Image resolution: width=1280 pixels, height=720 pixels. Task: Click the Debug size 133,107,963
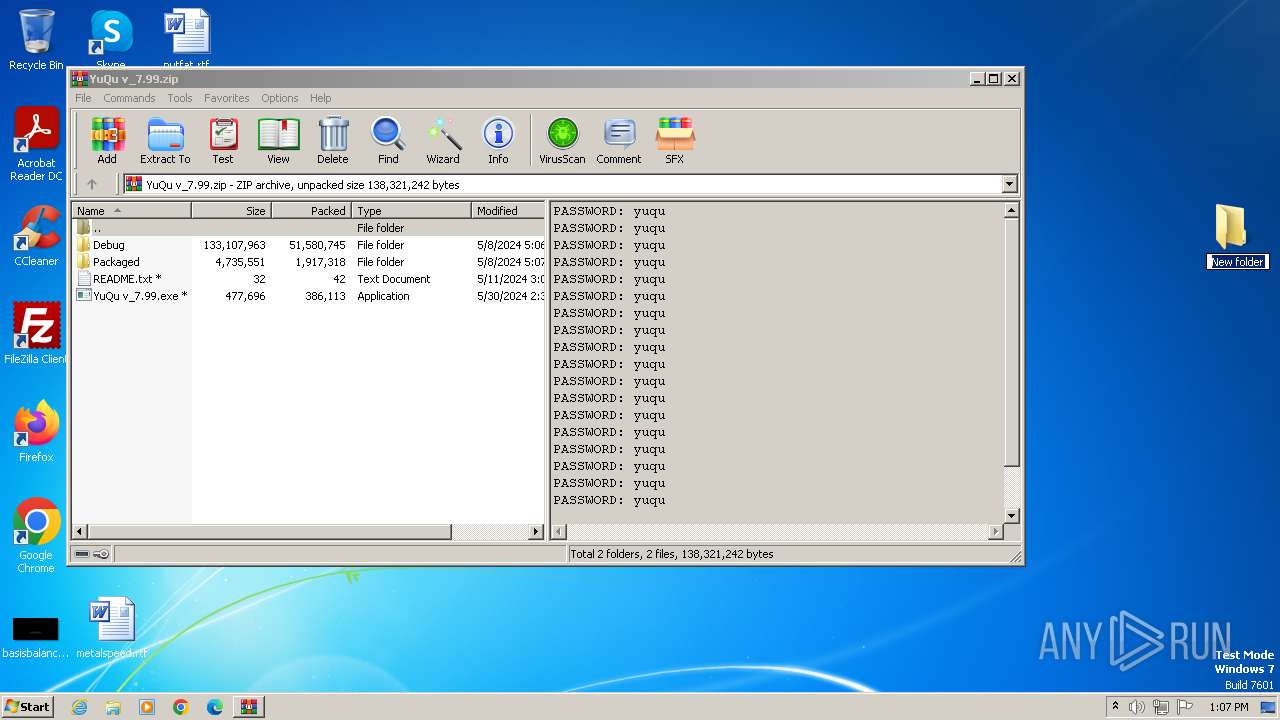click(x=234, y=245)
